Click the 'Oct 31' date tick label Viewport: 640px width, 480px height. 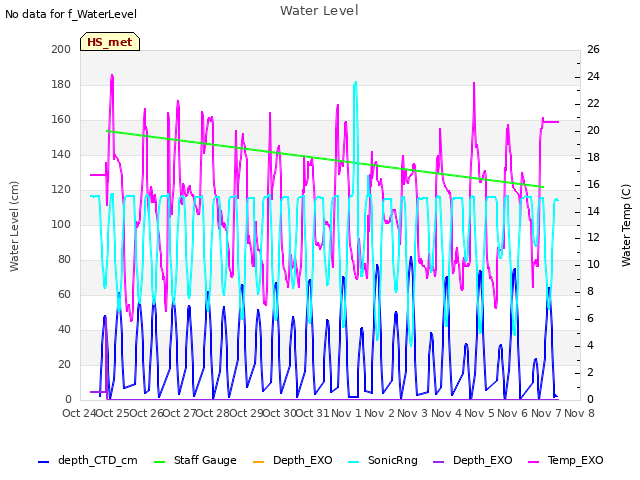pos(313,413)
